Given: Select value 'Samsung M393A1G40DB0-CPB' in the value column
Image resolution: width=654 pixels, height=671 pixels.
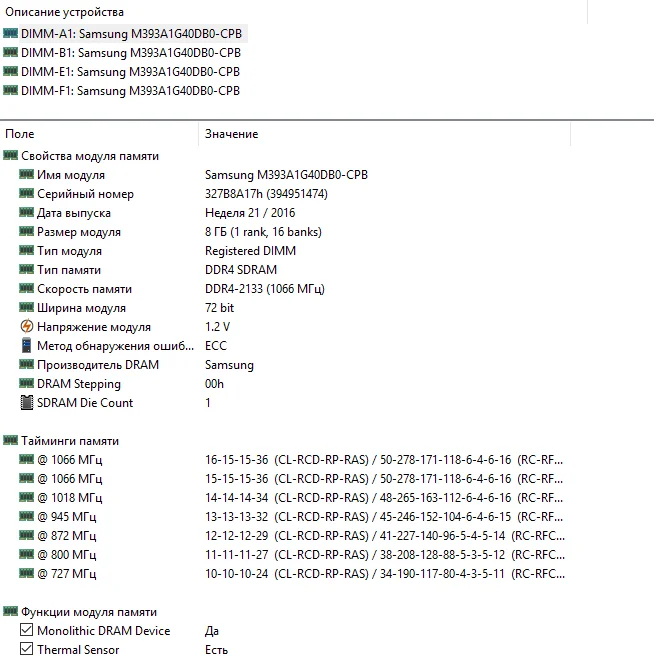Looking at the screenshot, I should (286, 175).
